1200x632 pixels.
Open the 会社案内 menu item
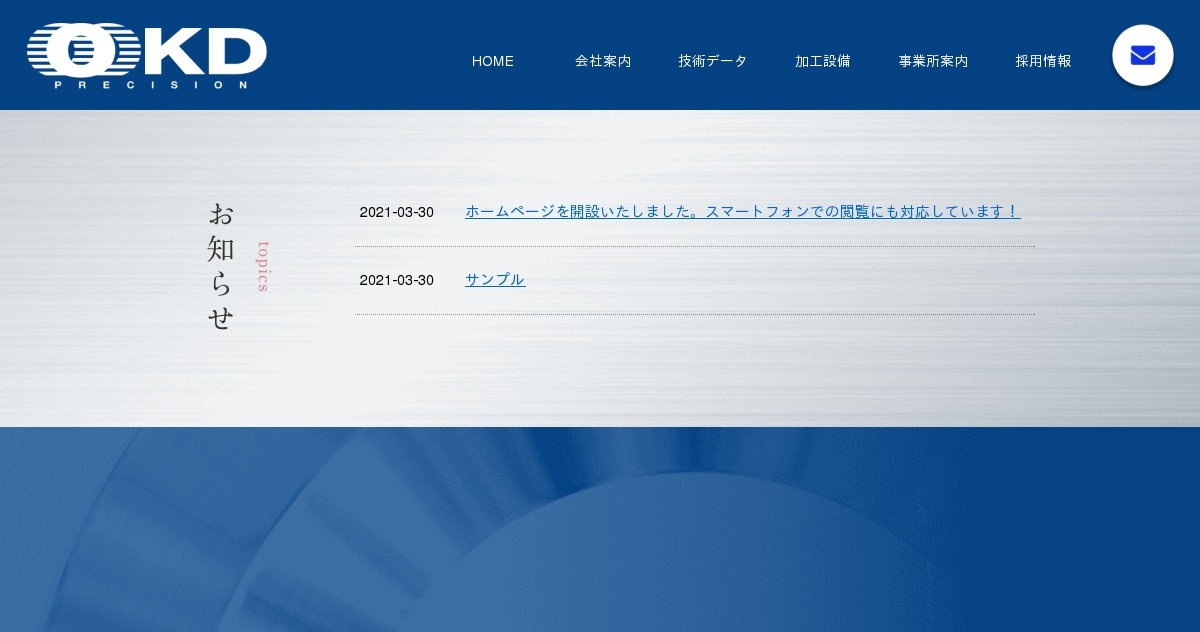tap(603, 61)
